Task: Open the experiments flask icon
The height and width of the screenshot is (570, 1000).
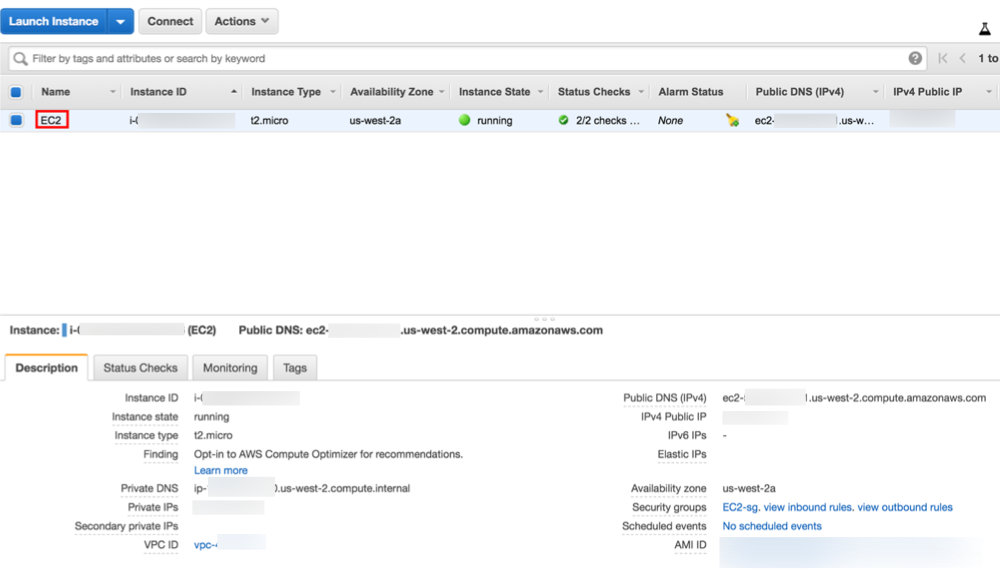Action: coord(985,29)
